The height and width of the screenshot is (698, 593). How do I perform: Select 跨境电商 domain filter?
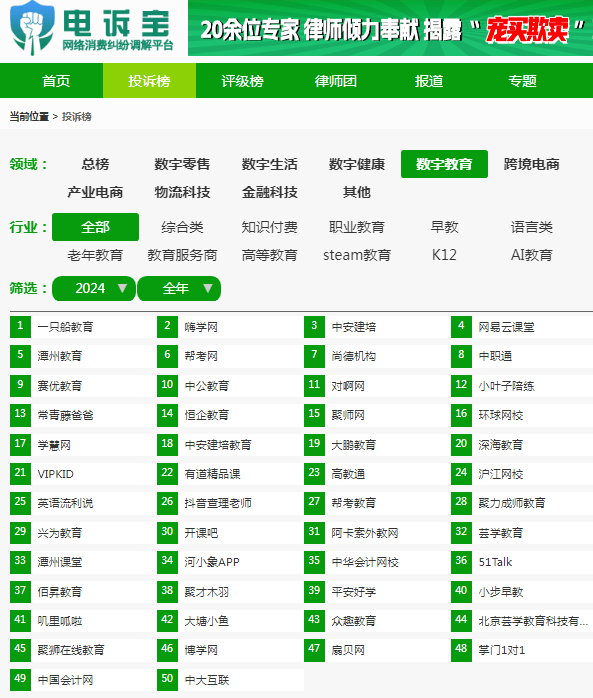coord(532,164)
